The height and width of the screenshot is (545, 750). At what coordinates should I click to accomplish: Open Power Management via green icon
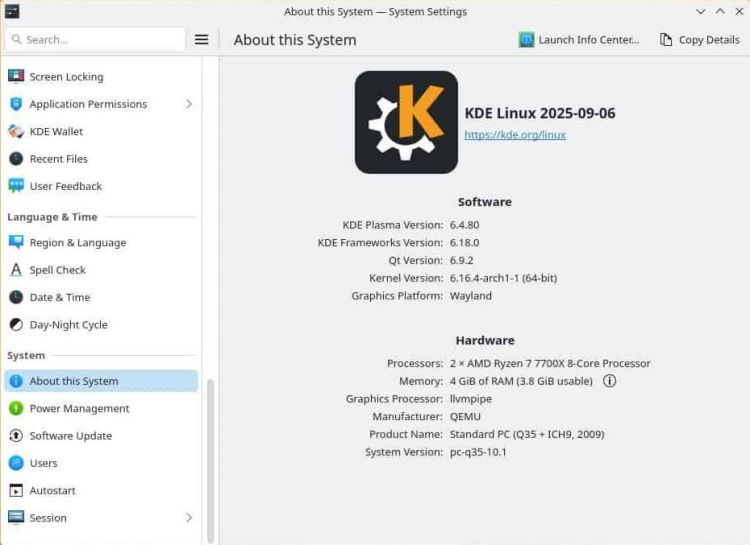coord(16,408)
